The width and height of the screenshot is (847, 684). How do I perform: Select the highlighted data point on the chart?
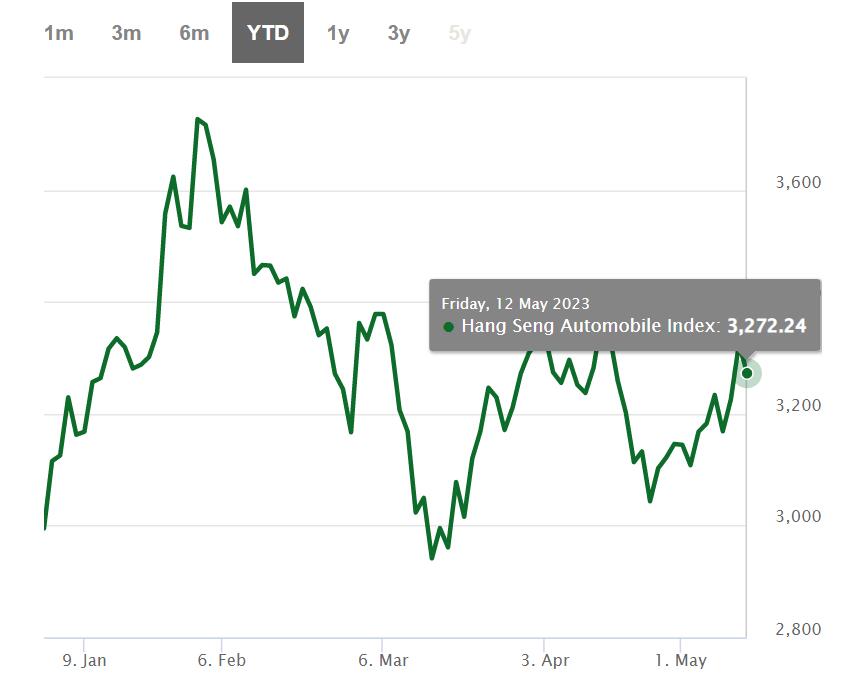746,374
